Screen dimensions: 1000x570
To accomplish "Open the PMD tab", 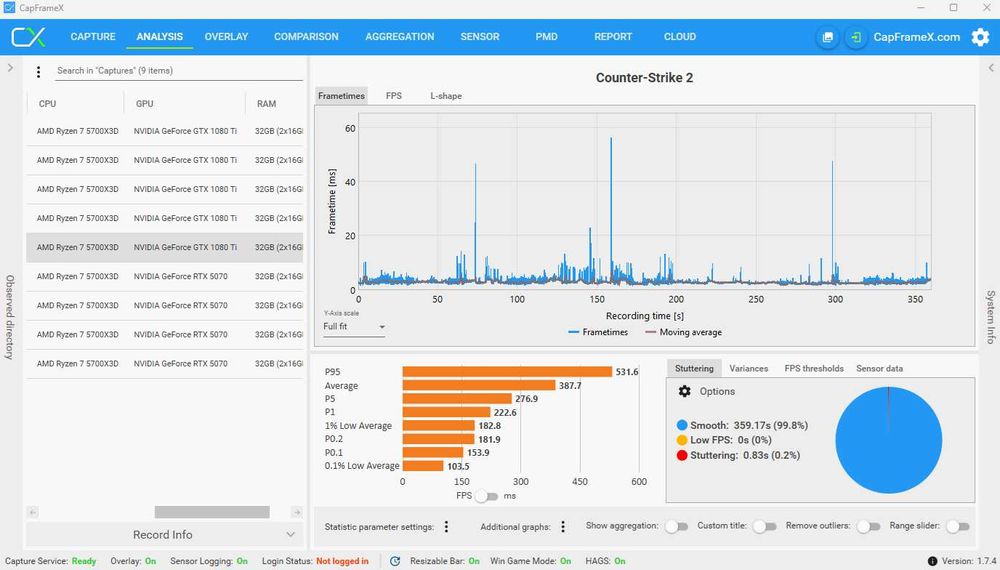I will coord(547,37).
